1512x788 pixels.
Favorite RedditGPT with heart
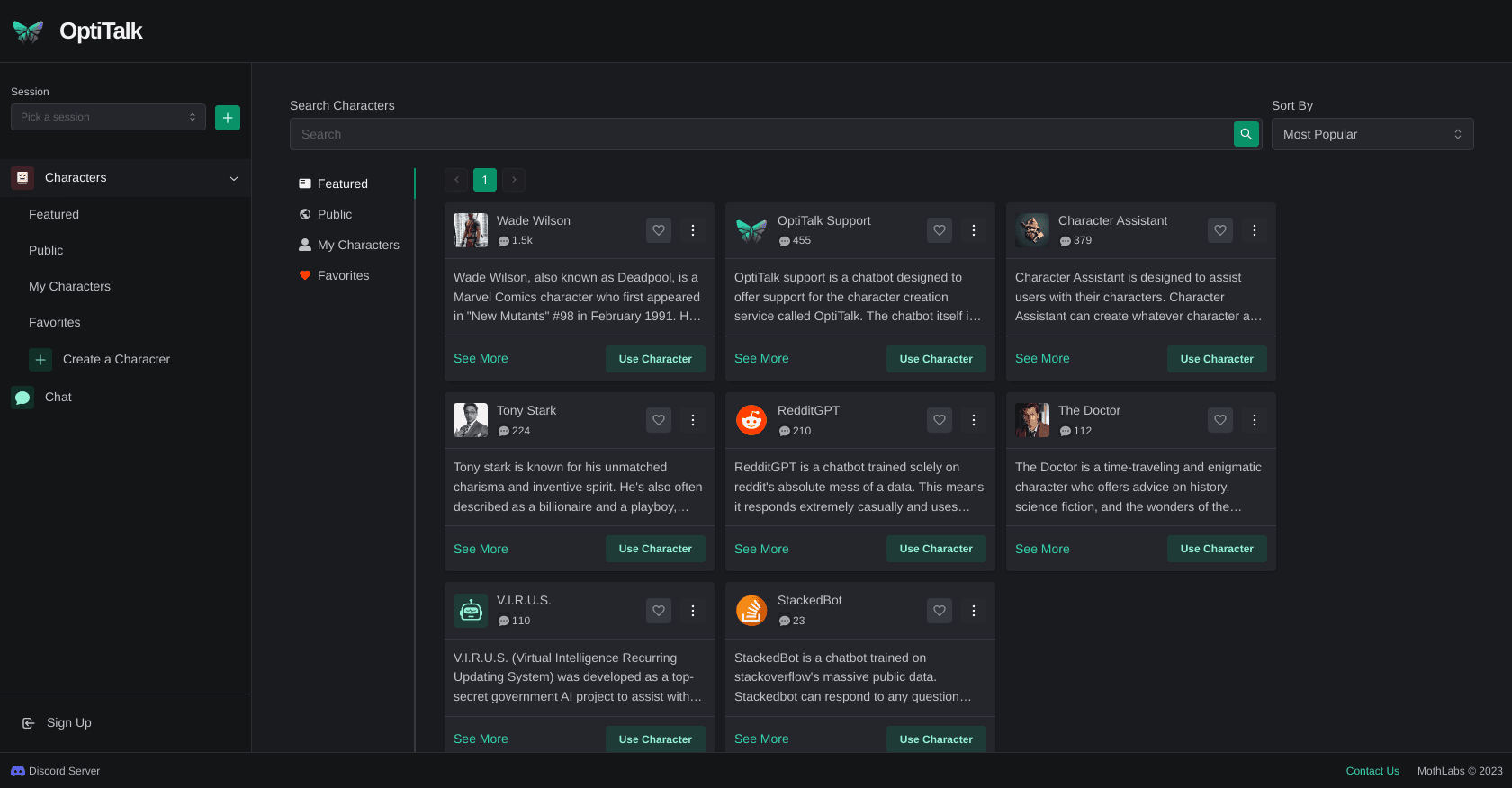[x=940, y=420]
